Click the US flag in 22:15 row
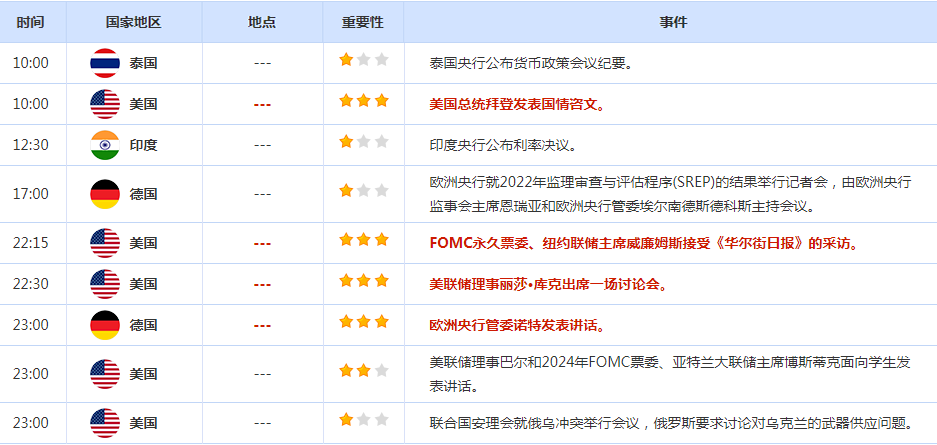Image resolution: width=937 pixels, height=445 pixels. (105, 243)
